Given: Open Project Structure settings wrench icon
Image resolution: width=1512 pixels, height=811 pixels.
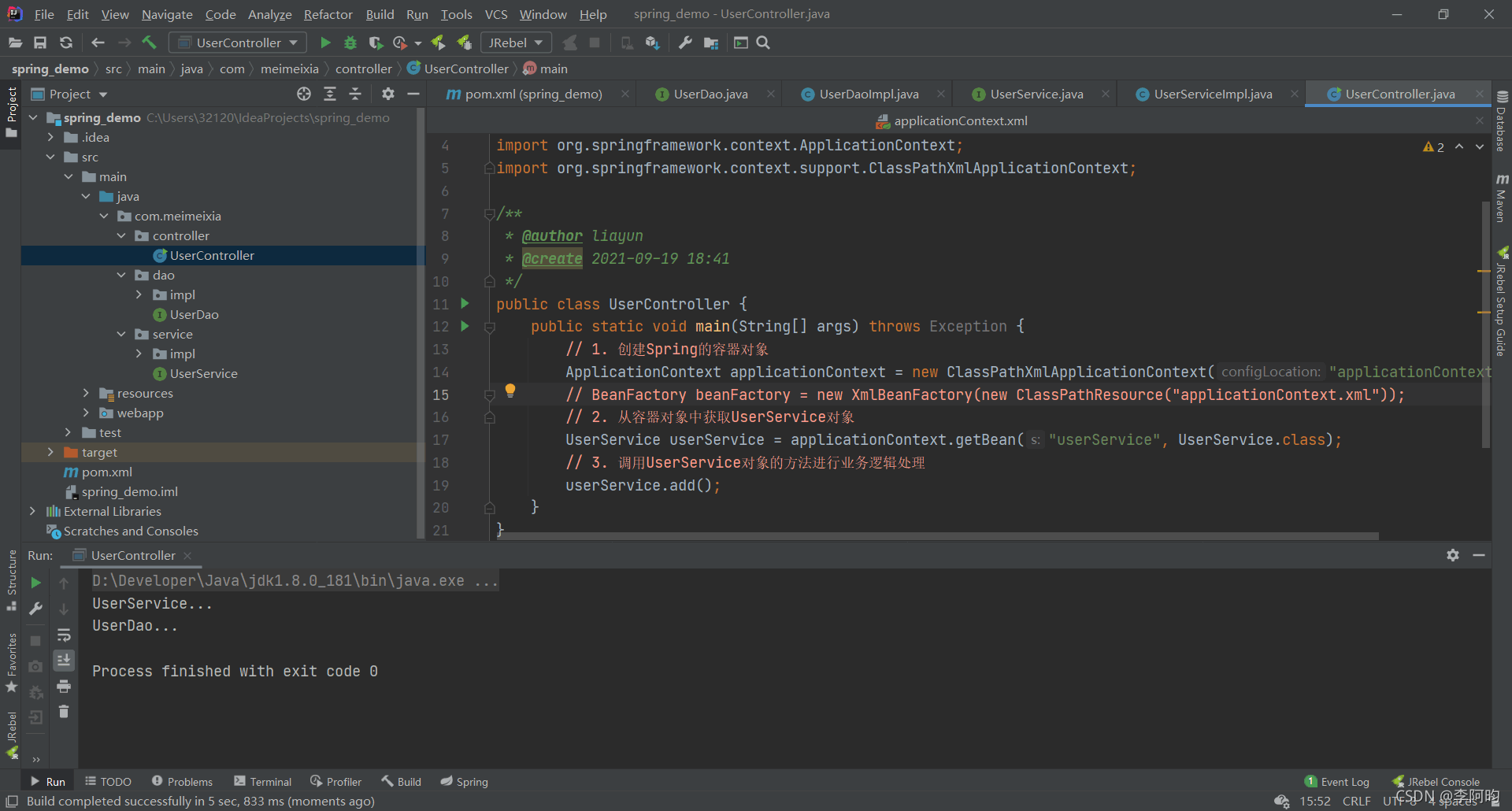Looking at the screenshot, I should click(685, 43).
